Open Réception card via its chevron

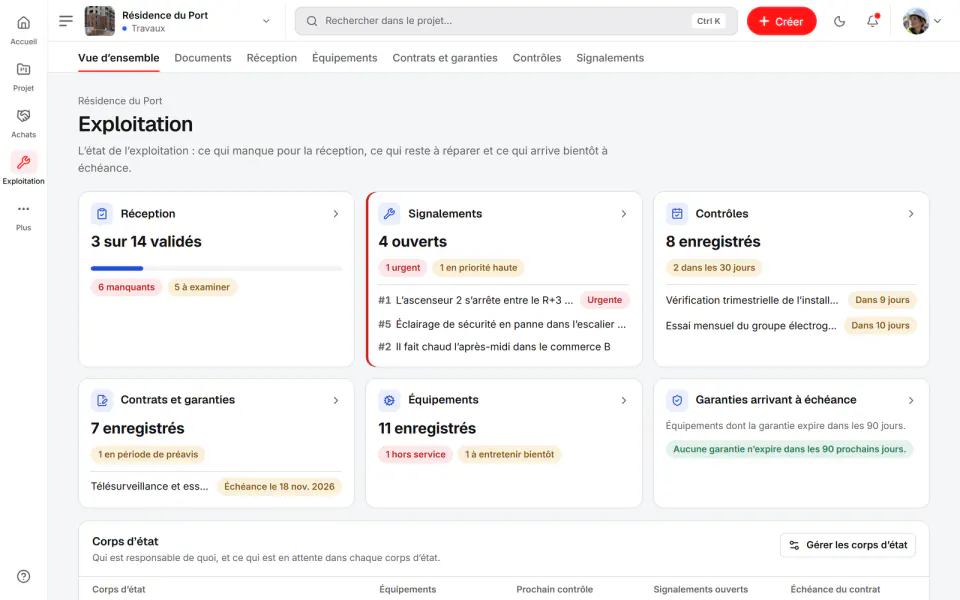(336, 214)
